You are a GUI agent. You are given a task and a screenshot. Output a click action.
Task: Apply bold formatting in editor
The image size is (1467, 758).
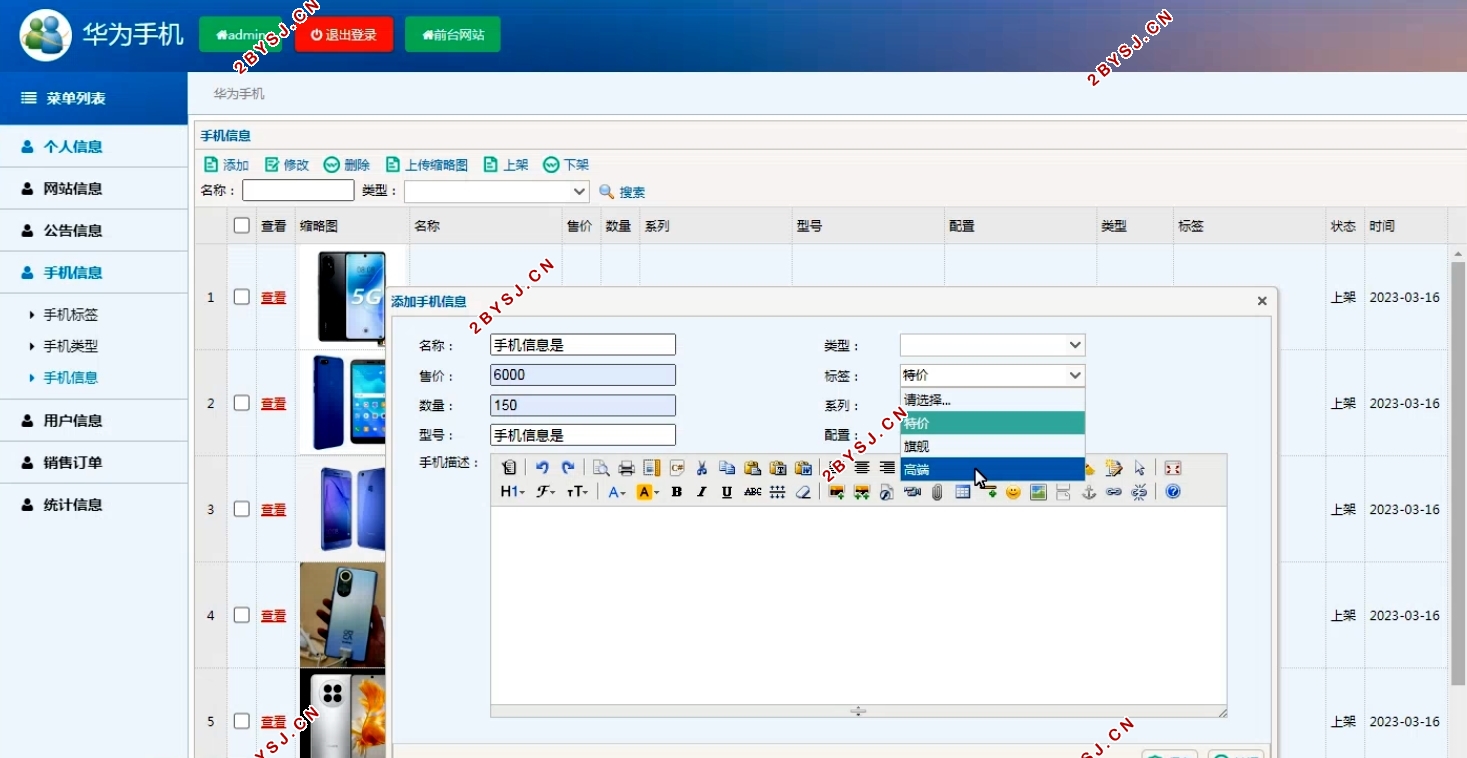pyautogui.click(x=677, y=492)
